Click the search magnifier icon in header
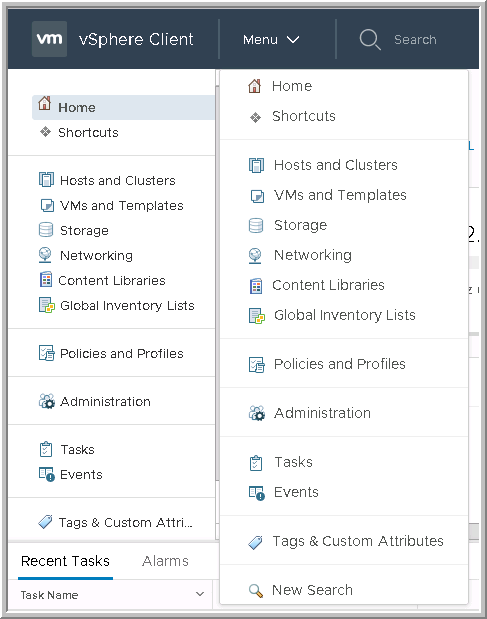Viewport: 487px width, 619px height. (370, 39)
